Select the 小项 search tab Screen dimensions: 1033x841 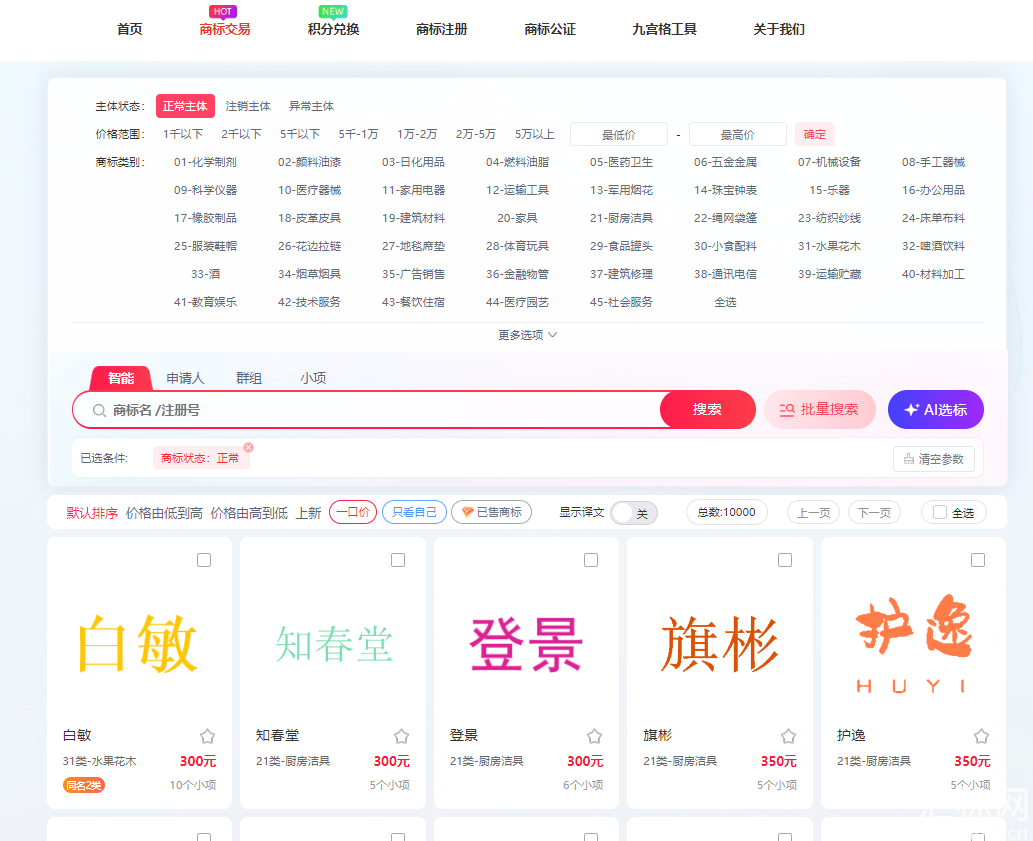coord(313,378)
